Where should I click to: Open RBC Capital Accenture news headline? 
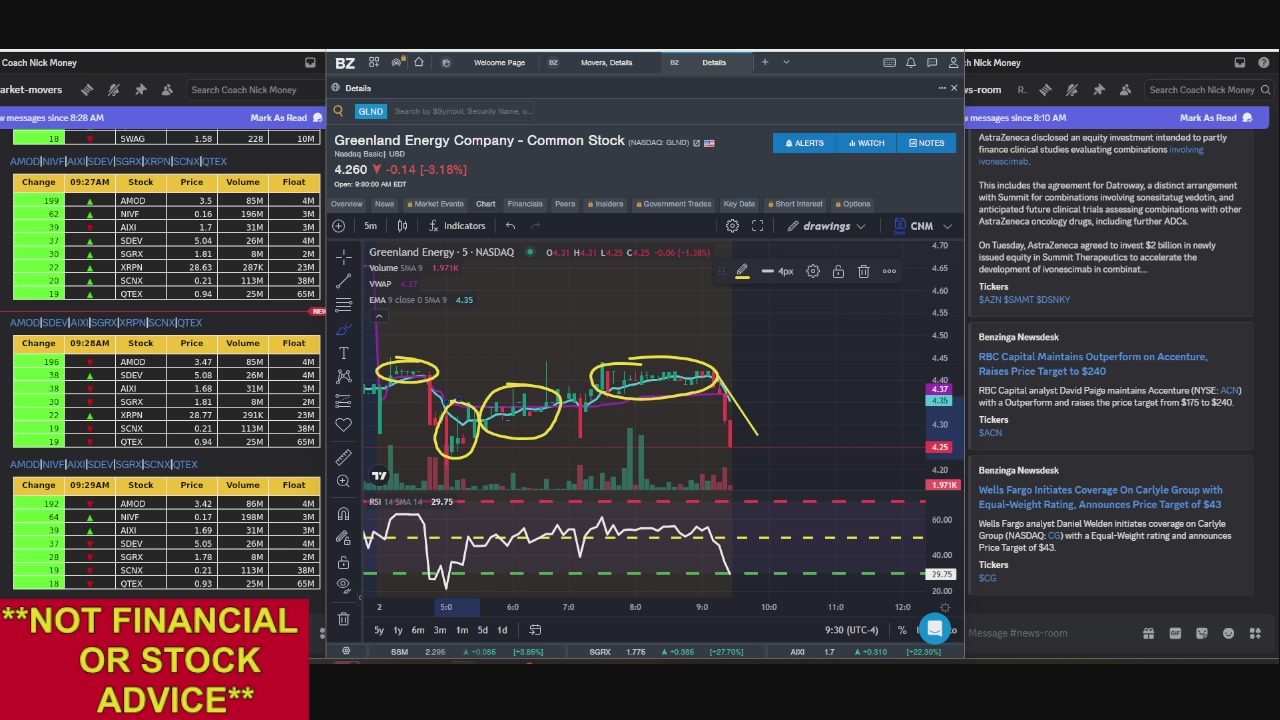click(1093, 364)
